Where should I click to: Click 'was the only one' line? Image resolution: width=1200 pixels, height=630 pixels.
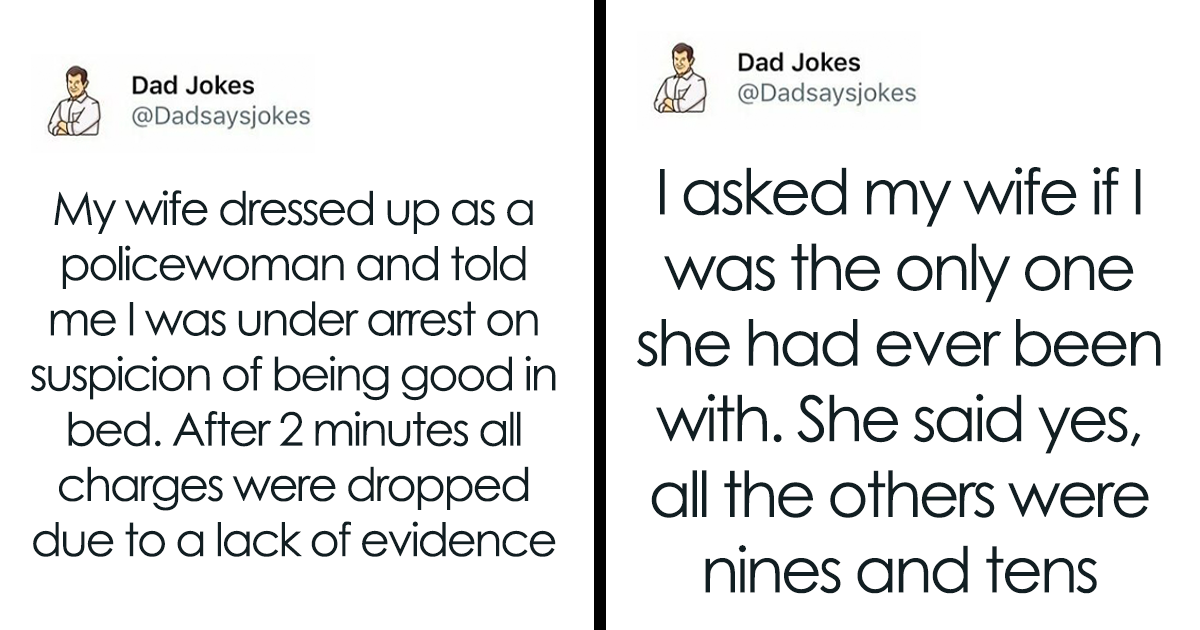pyautogui.click(x=899, y=270)
